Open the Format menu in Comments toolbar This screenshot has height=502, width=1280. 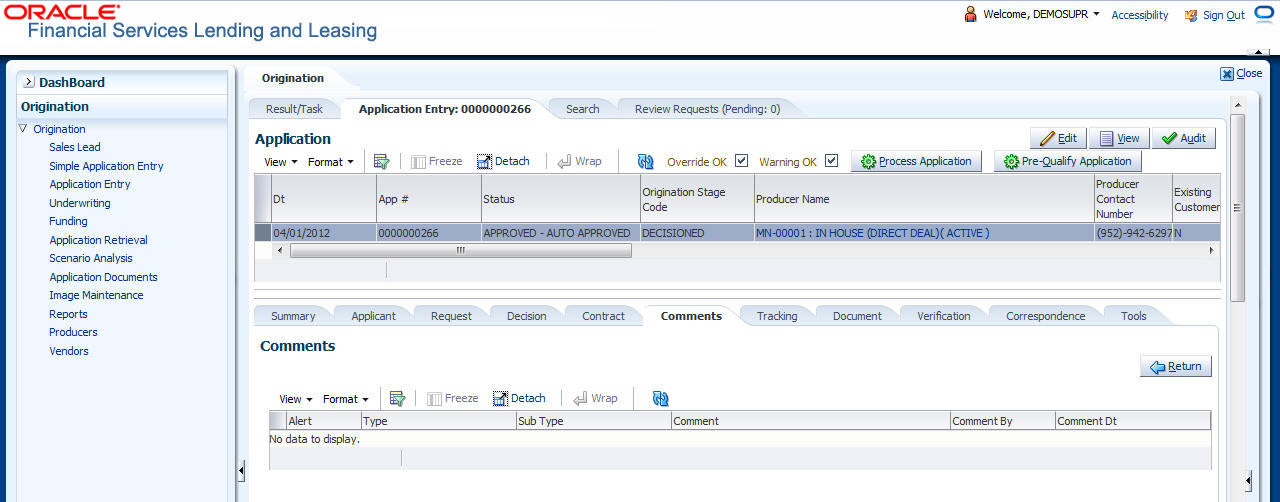346,398
